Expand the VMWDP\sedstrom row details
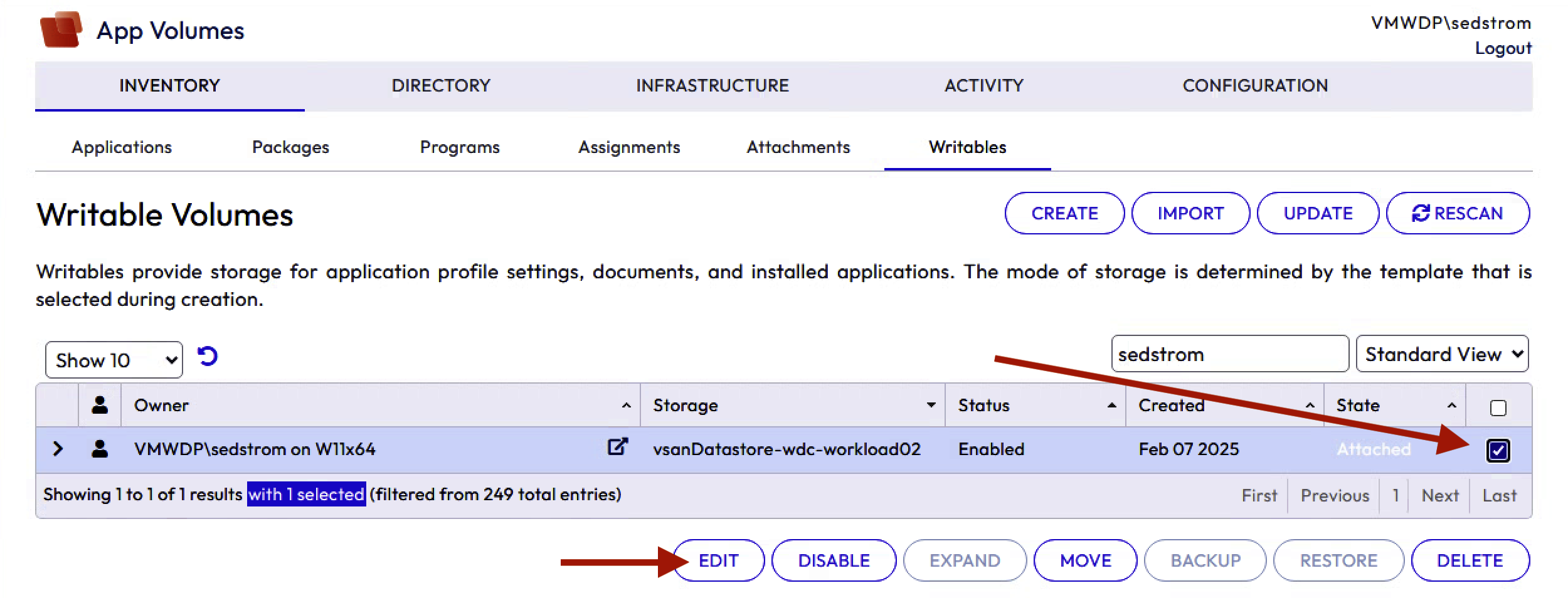The width and height of the screenshot is (1568, 598). pos(58,449)
